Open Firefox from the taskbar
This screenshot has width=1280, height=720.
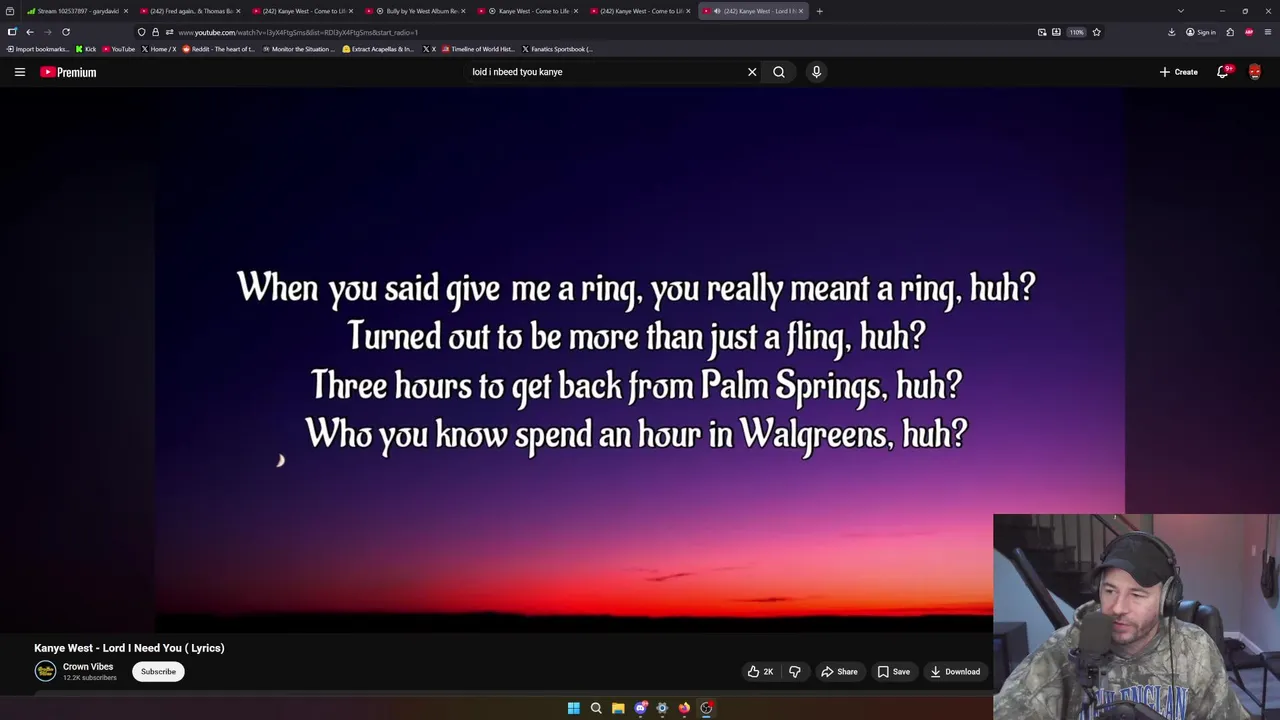[x=684, y=708]
